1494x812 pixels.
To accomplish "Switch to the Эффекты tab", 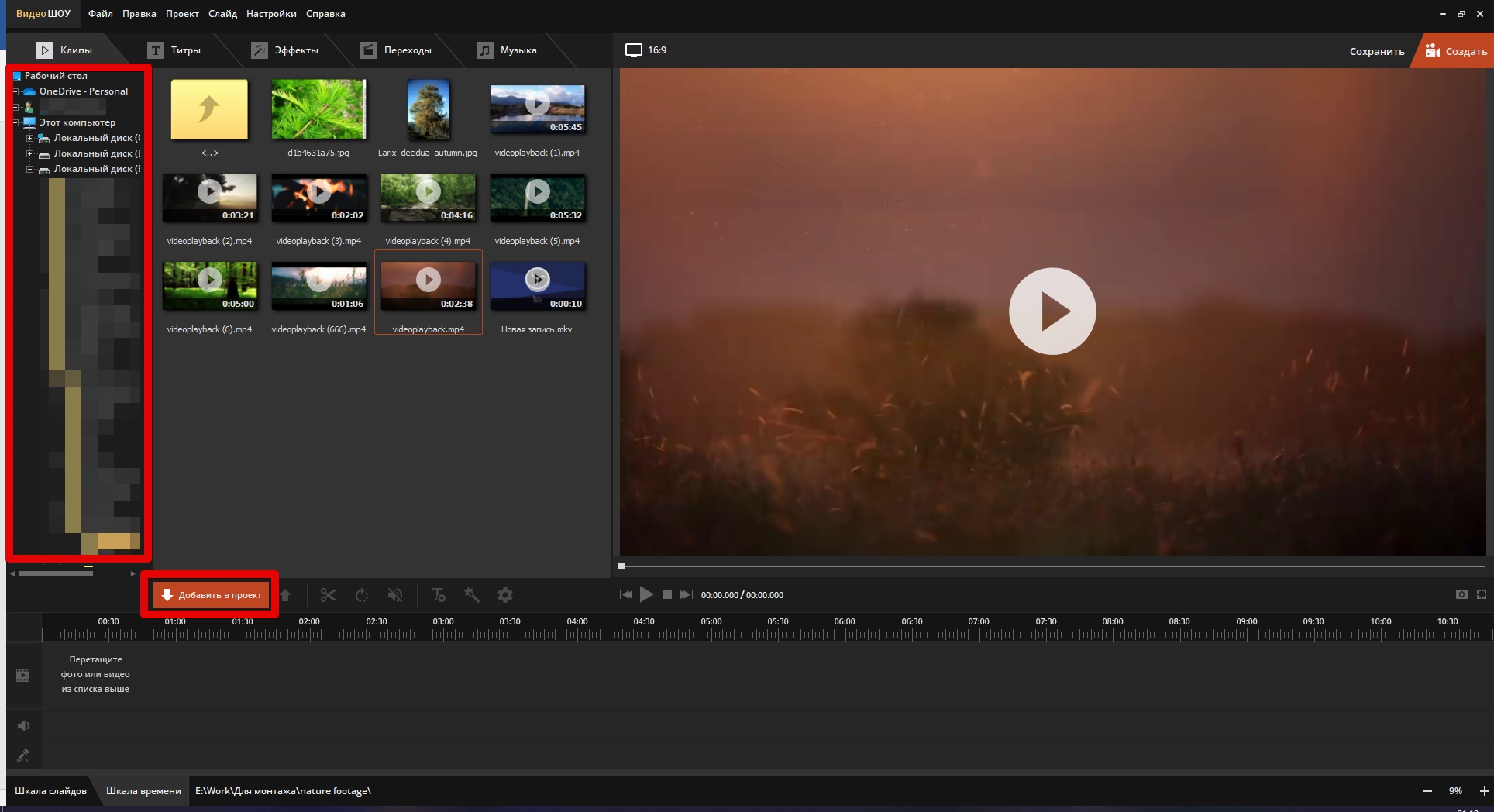I will point(285,50).
